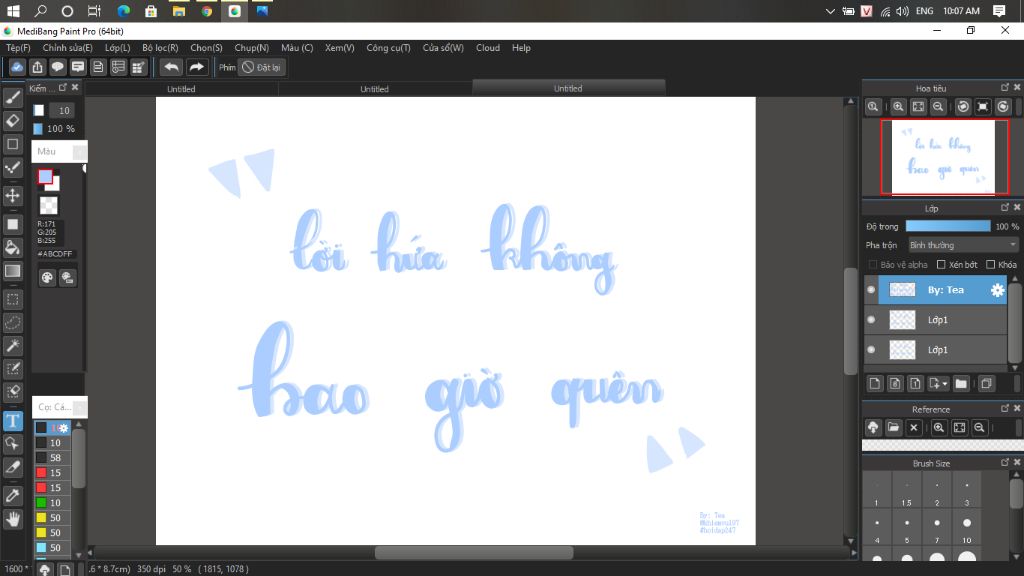Image resolution: width=1024 pixels, height=576 pixels.
Task: Open the Bộ lọc(R) menu
Action: pos(160,48)
